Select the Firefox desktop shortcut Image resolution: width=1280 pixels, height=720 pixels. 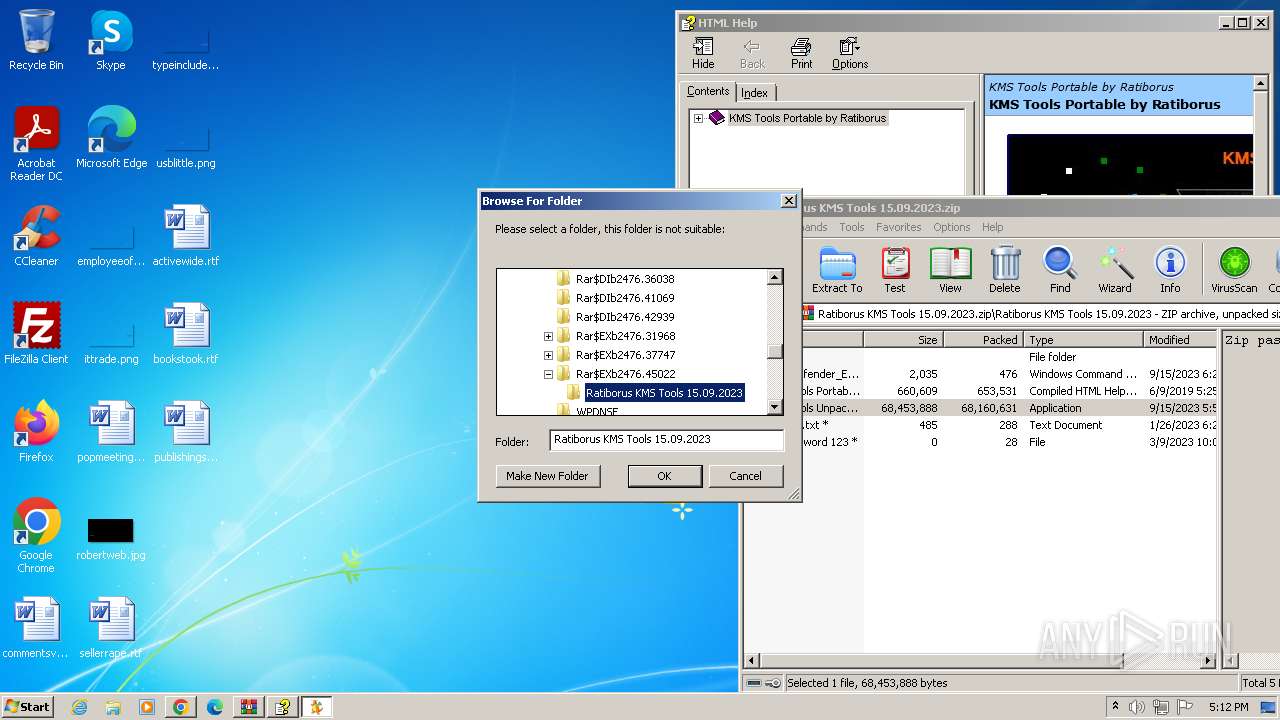point(36,432)
